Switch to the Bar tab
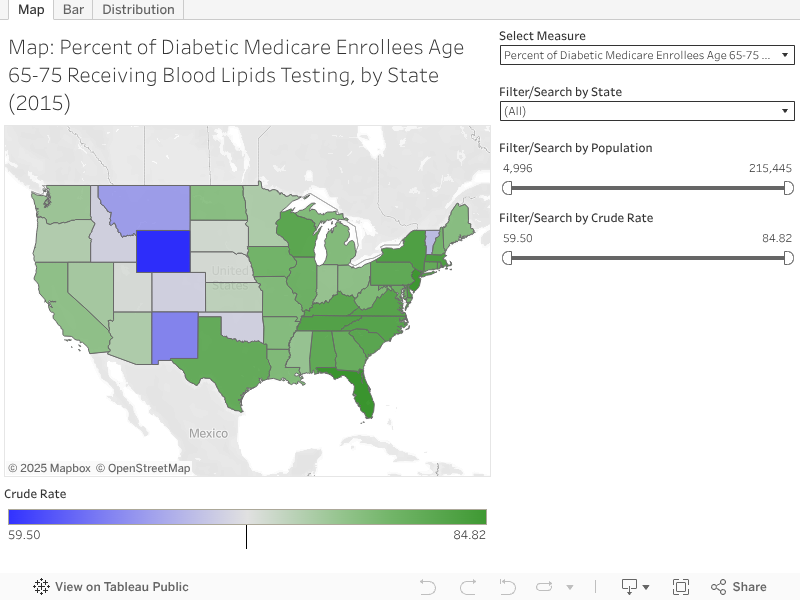This screenshot has height=600, width=800. (x=73, y=10)
